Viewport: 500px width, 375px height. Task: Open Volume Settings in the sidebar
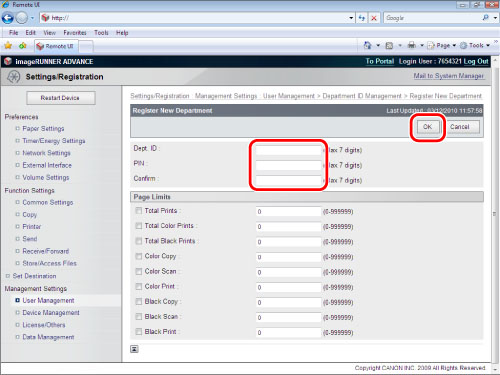46,178
